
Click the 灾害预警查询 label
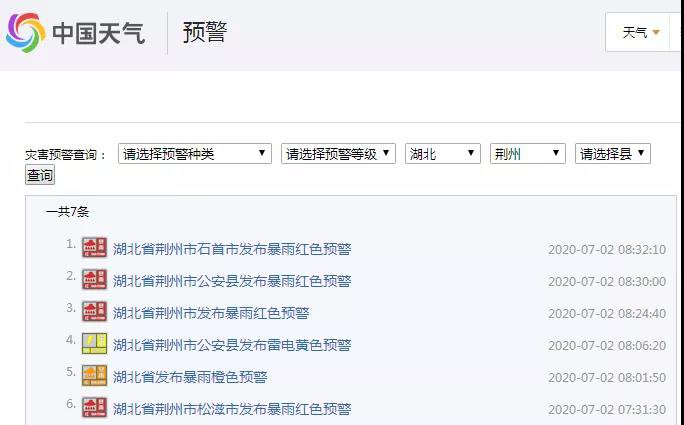pyautogui.click(x=65, y=155)
